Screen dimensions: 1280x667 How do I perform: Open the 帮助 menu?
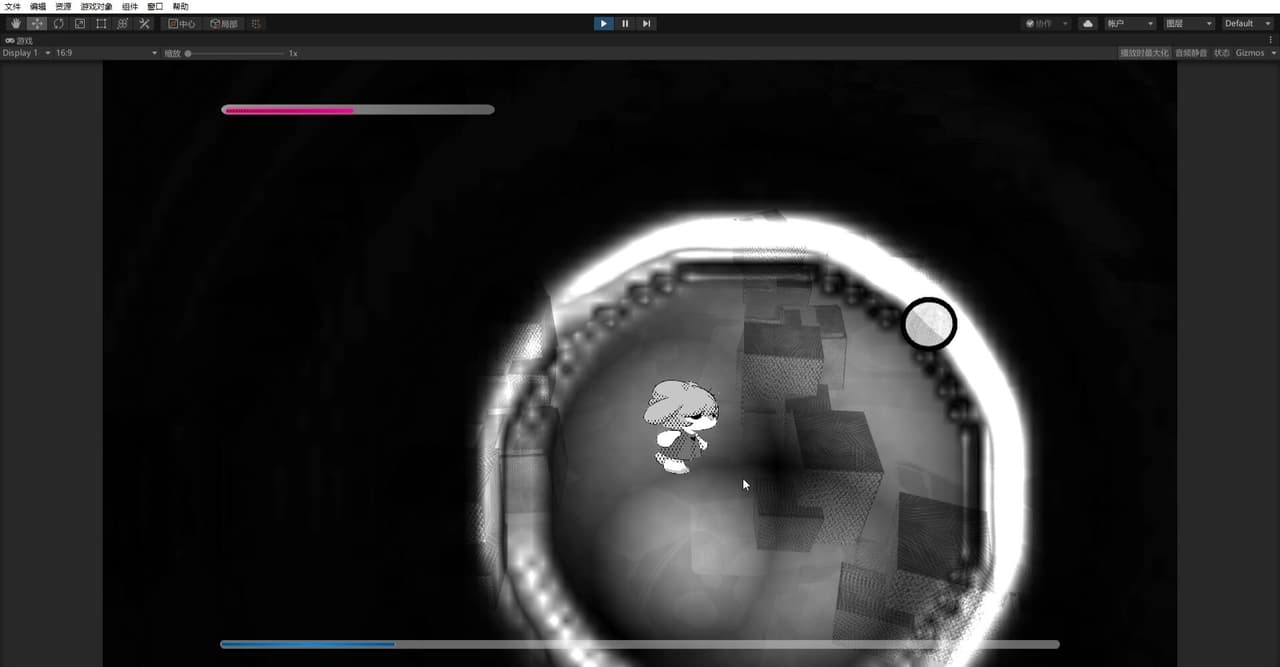180,6
